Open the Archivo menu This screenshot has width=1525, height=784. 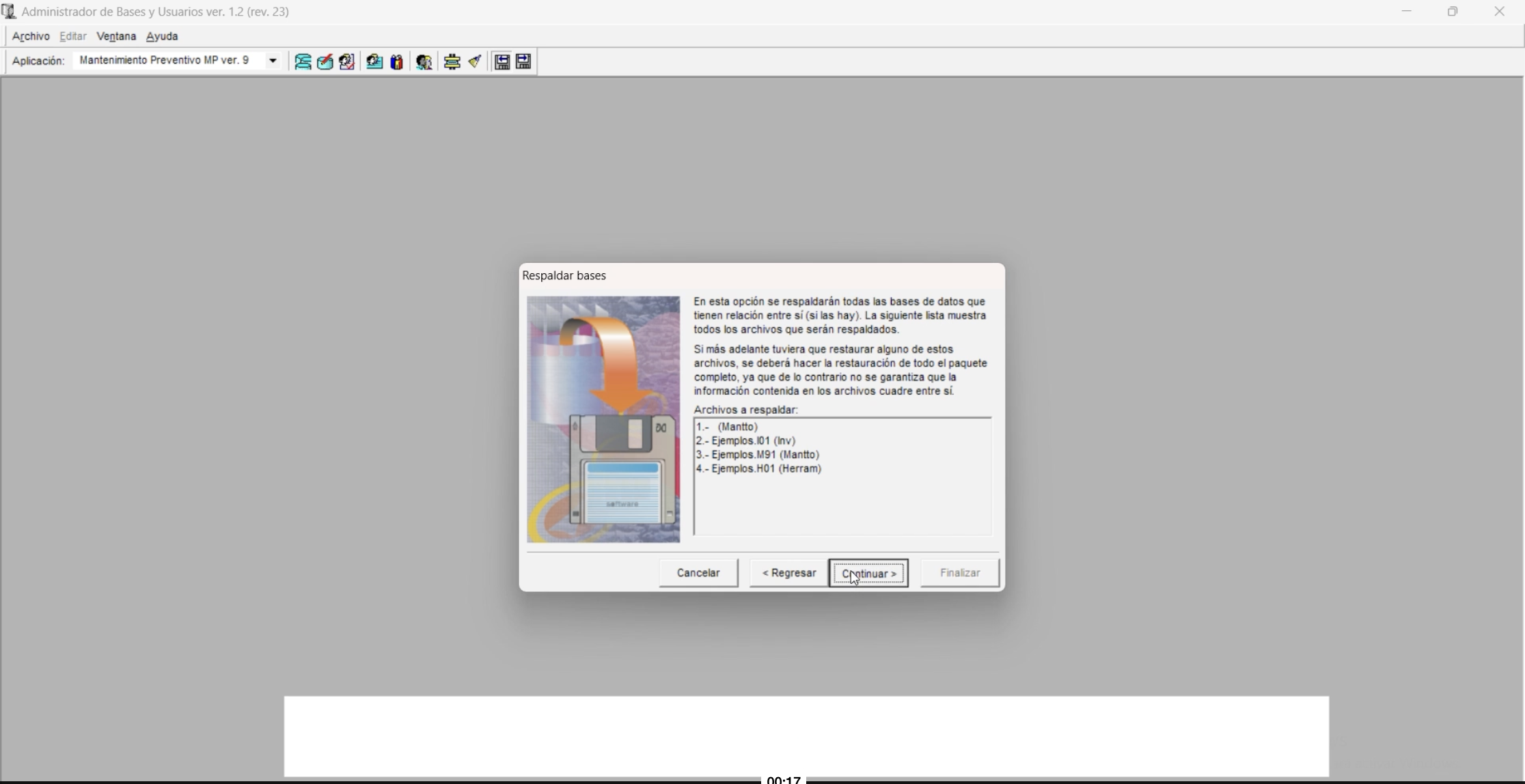(x=31, y=36)
